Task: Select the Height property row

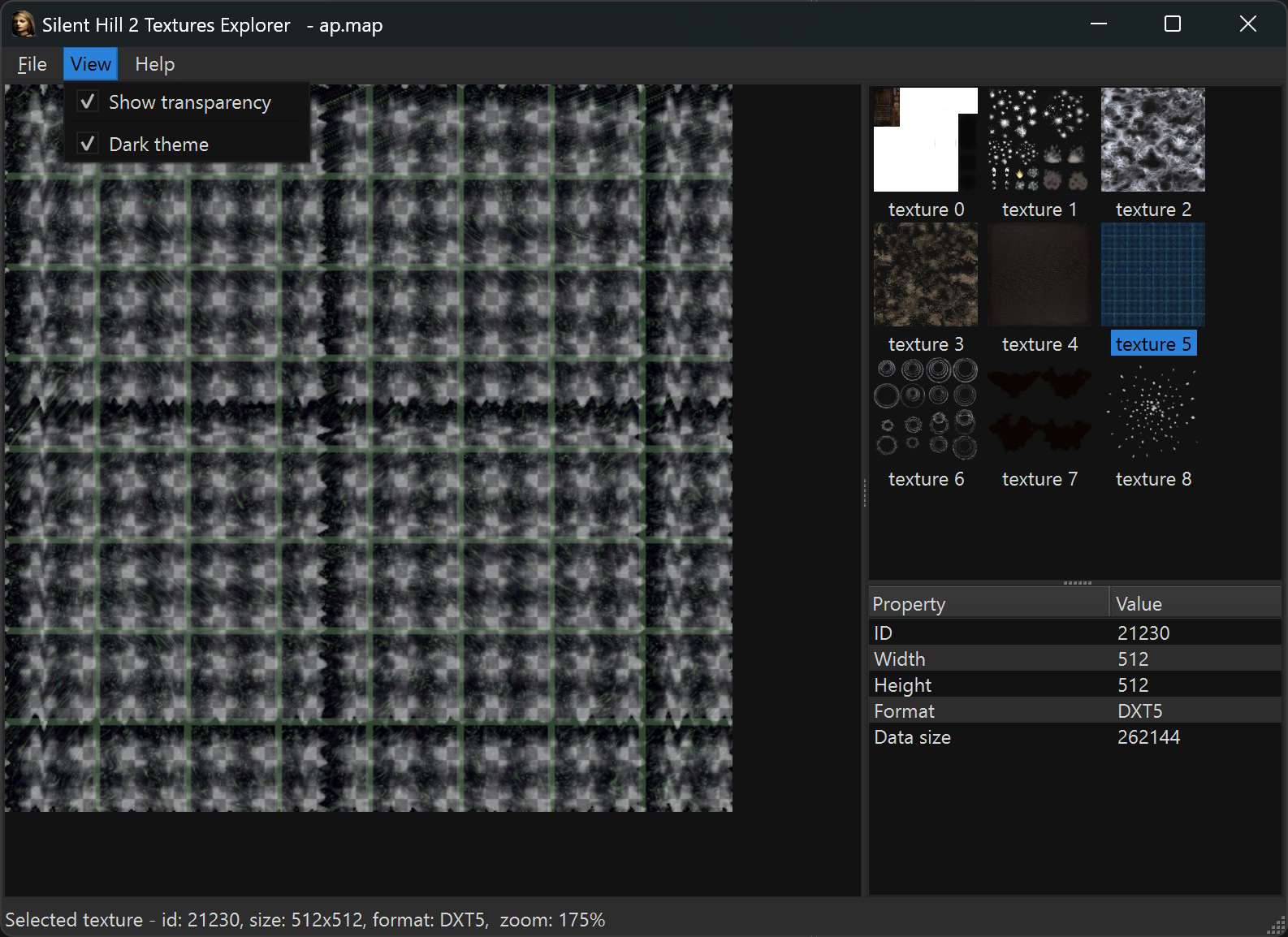Action: tap(1075, 684)
